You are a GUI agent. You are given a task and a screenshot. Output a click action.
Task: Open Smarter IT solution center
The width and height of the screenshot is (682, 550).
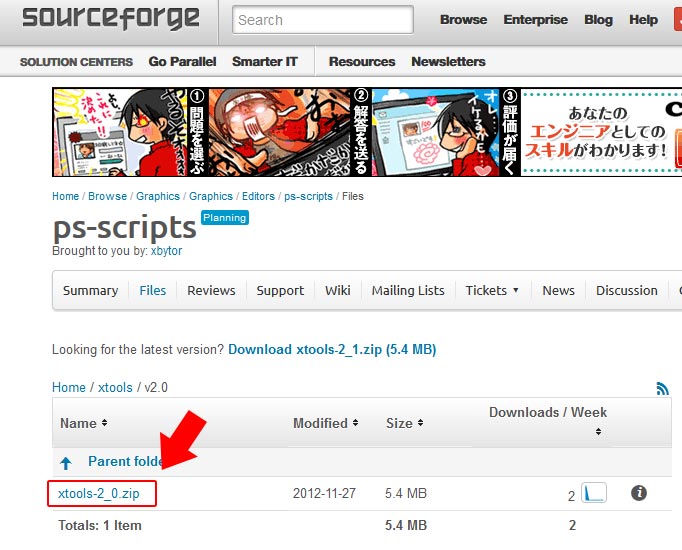coord(264,62)
